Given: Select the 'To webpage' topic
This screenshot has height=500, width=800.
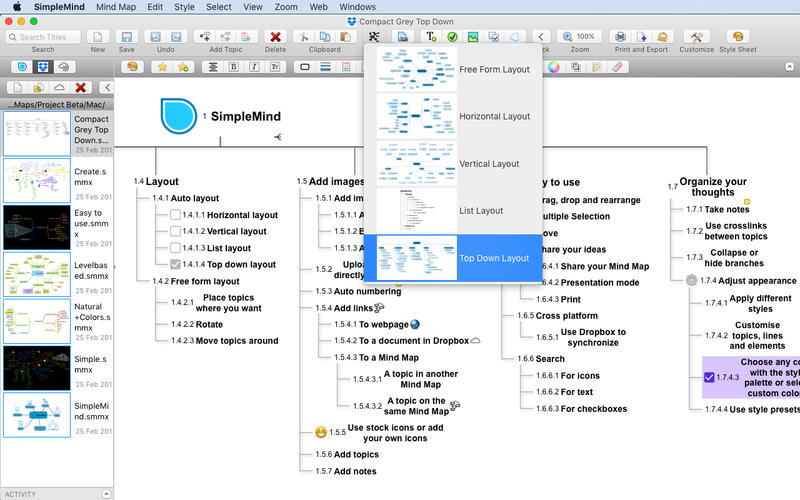Looking at the screenshot, I should pyautogui.click(x=384, y=324).
